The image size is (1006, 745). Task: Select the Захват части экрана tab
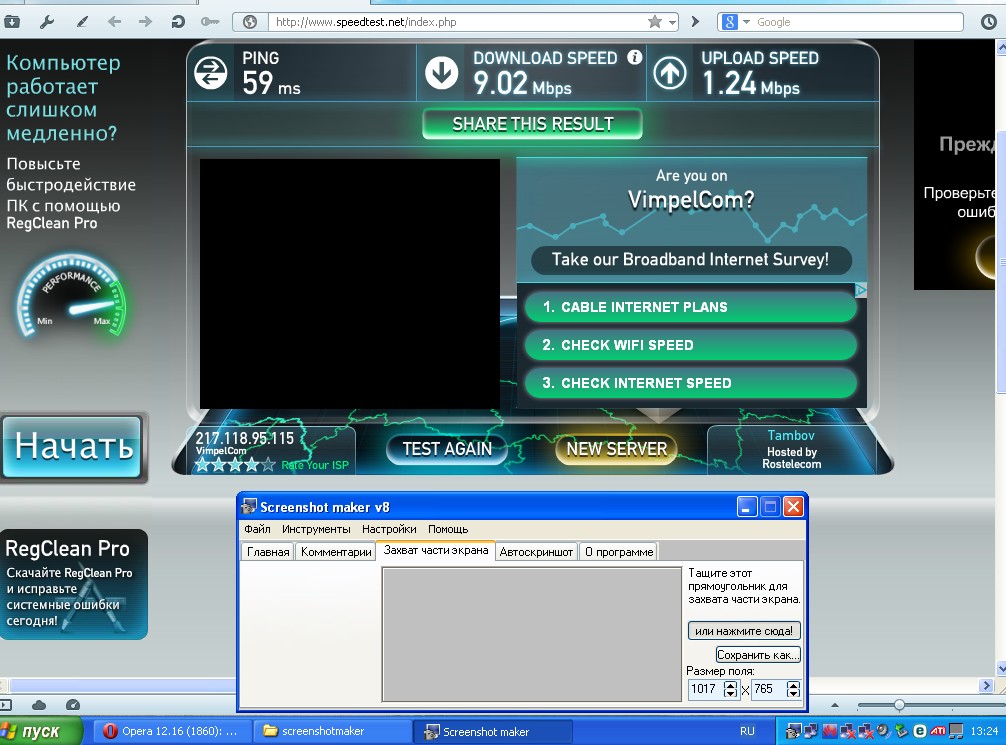point(436,551)
